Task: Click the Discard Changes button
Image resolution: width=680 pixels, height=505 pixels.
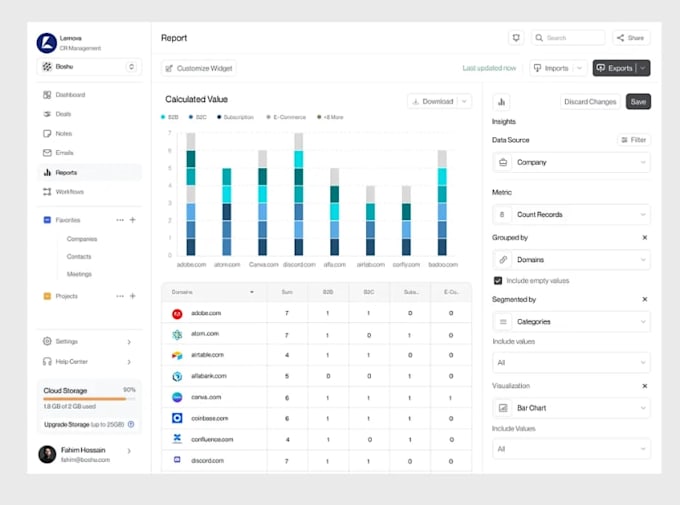Action: coord(590,102)
